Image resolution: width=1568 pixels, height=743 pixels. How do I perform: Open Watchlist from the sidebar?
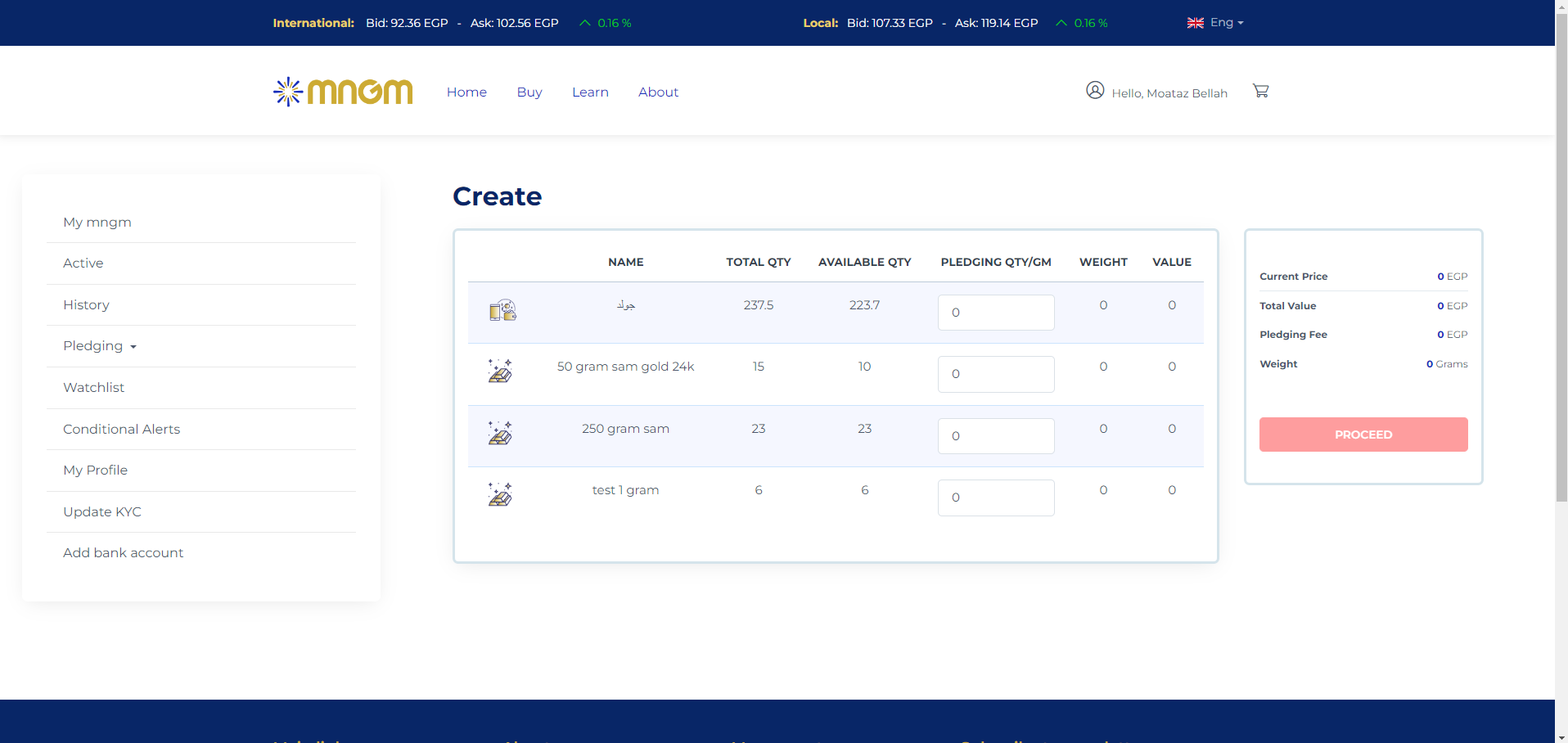pos(94,388)
